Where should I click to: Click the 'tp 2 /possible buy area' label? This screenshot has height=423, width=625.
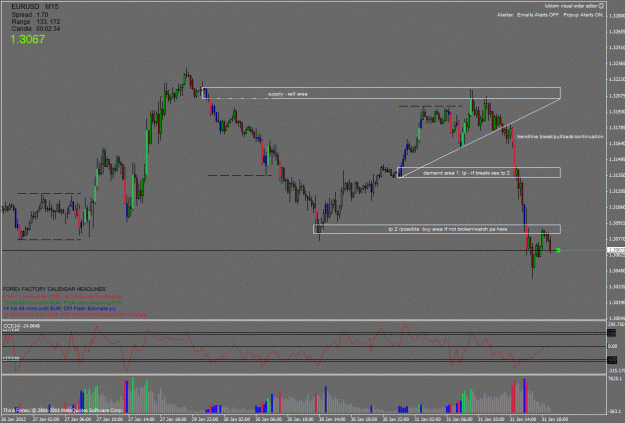tap(448, 229)
